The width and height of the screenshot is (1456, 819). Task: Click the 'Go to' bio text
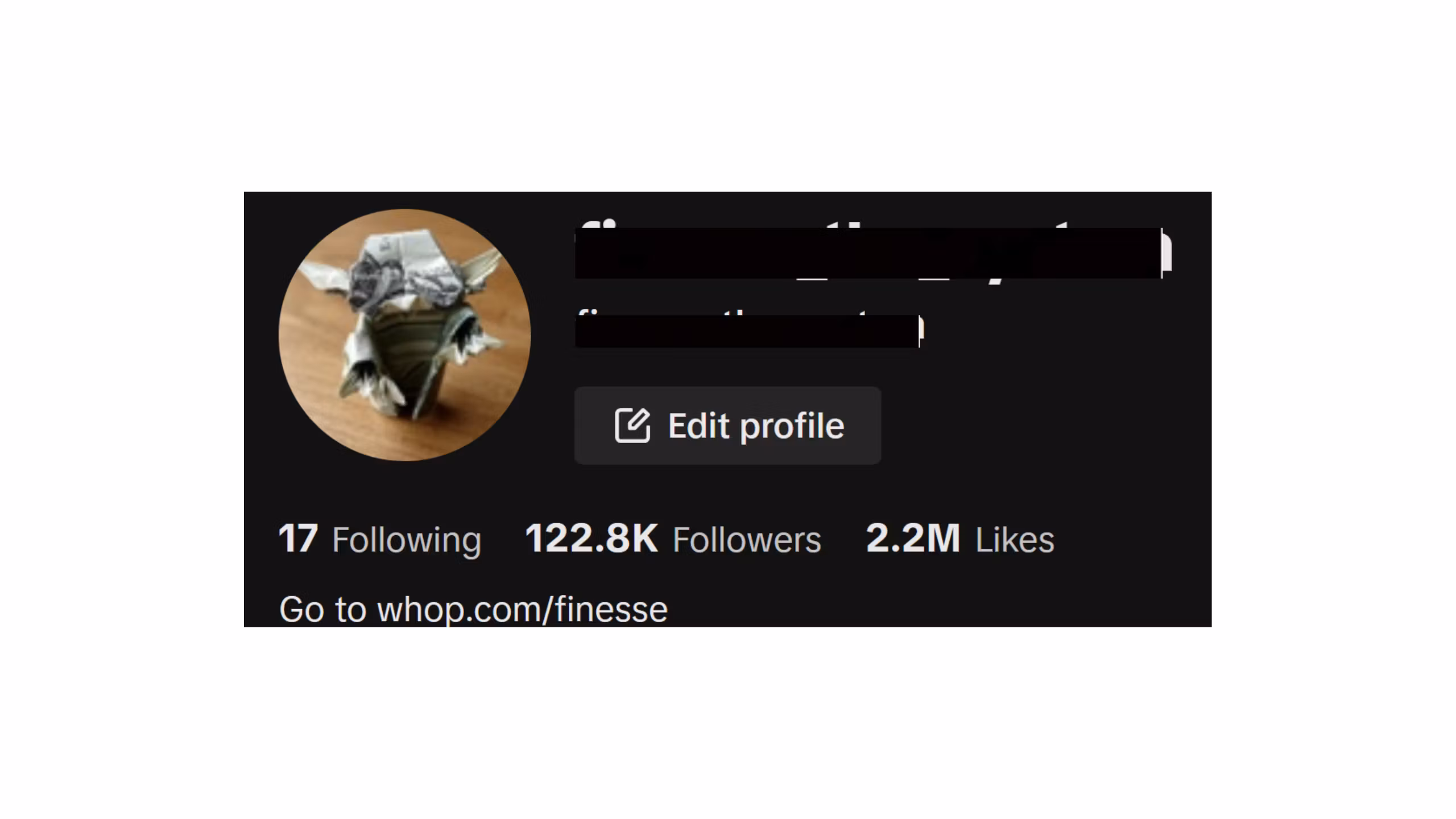point(322,610)
